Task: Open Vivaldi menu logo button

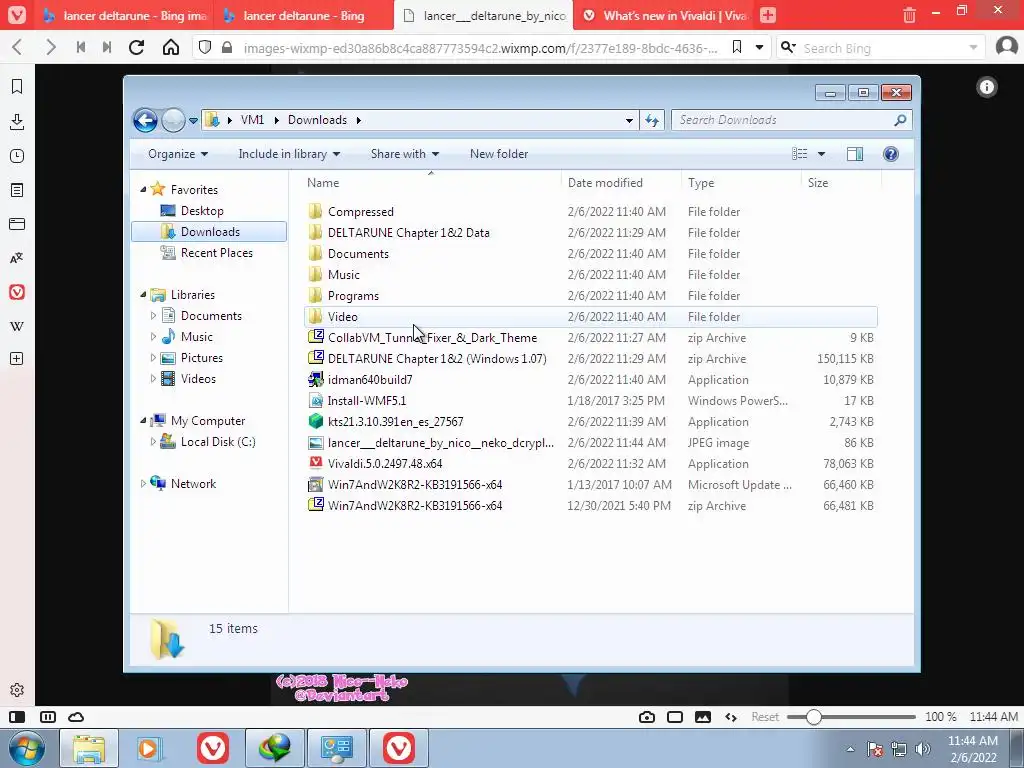Action: point(17,14)
